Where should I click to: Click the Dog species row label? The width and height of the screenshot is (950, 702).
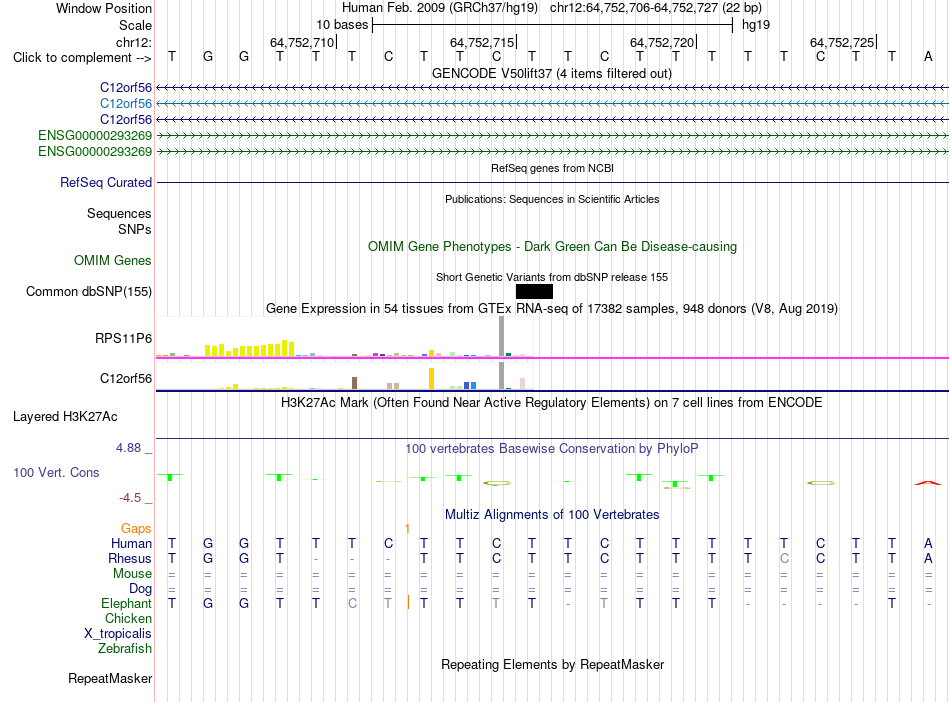(x=140, y=588)
